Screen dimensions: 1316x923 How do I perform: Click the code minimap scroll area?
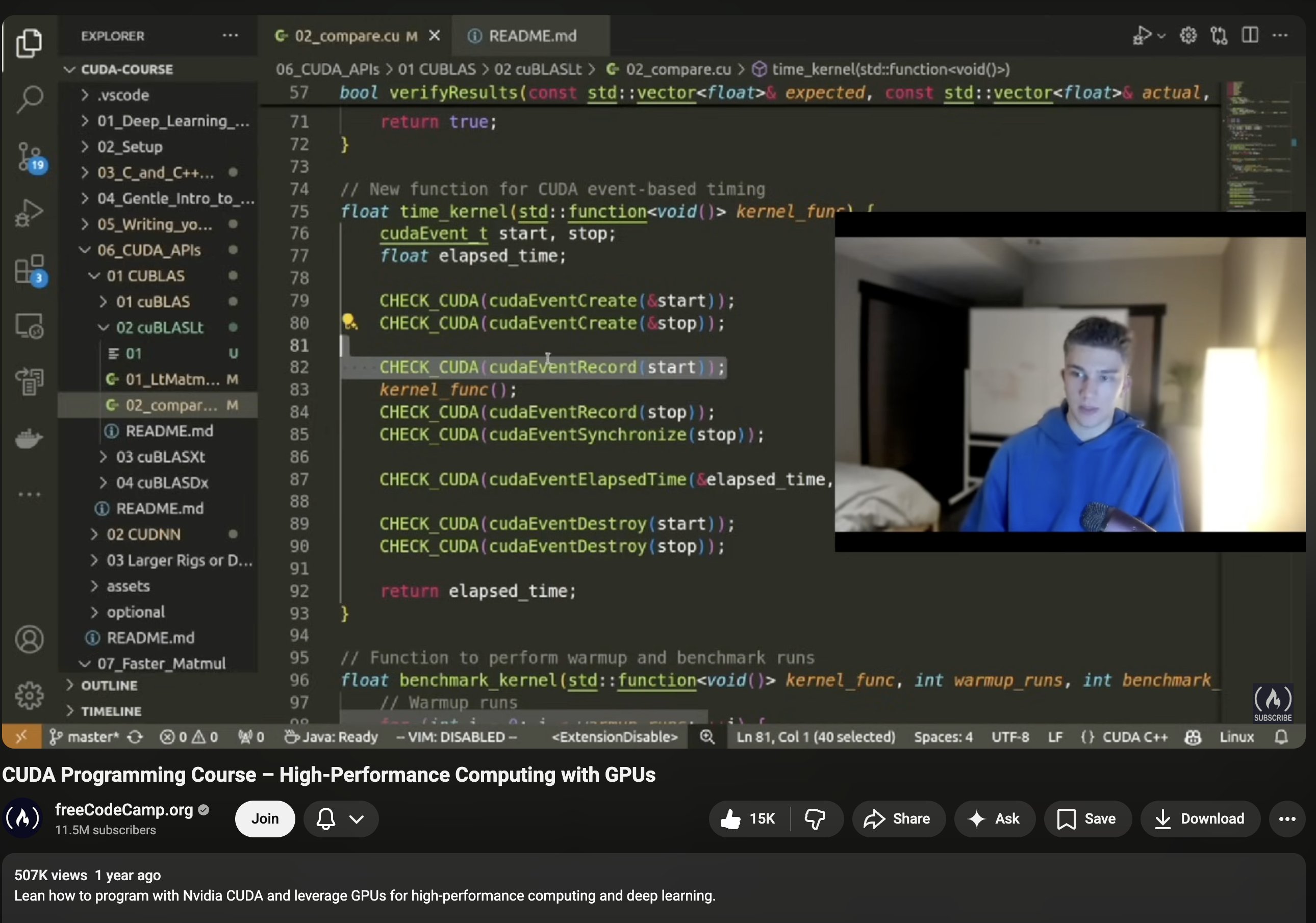pyautogui.click(x=1258, y=149)
